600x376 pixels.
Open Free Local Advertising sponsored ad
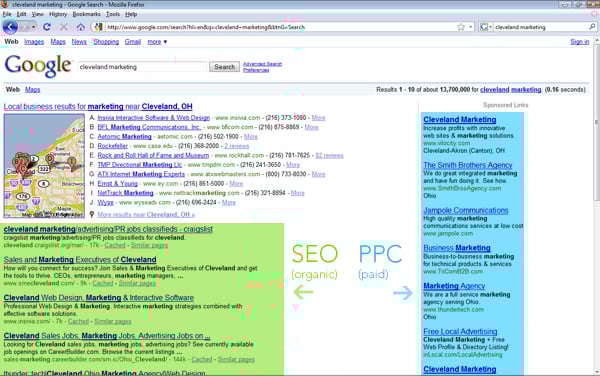coord(460,331)
